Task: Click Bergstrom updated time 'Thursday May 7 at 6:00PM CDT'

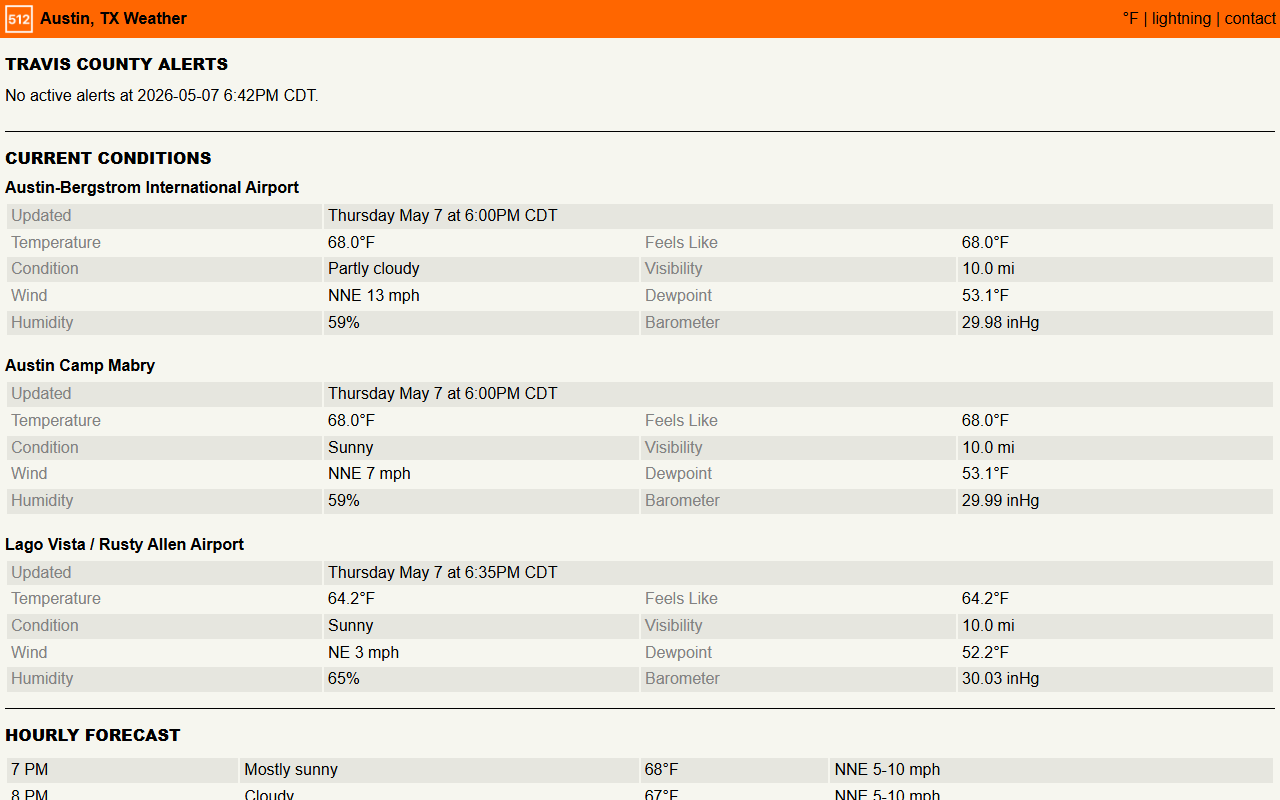Action: 443,215
